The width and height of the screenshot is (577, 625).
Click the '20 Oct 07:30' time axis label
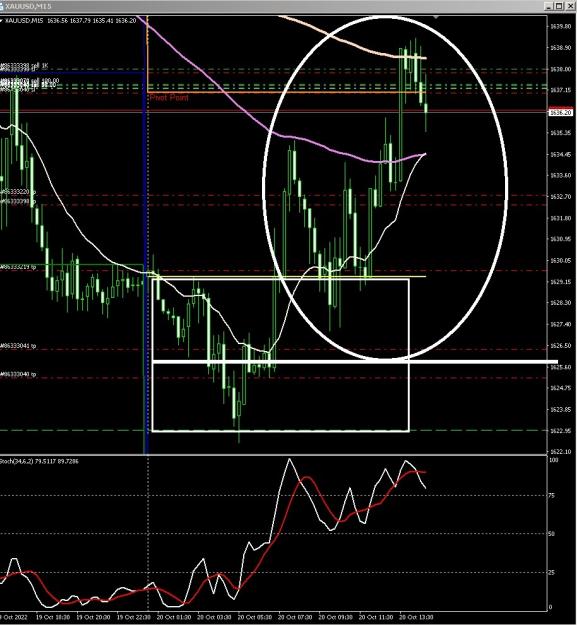[295, 617]
